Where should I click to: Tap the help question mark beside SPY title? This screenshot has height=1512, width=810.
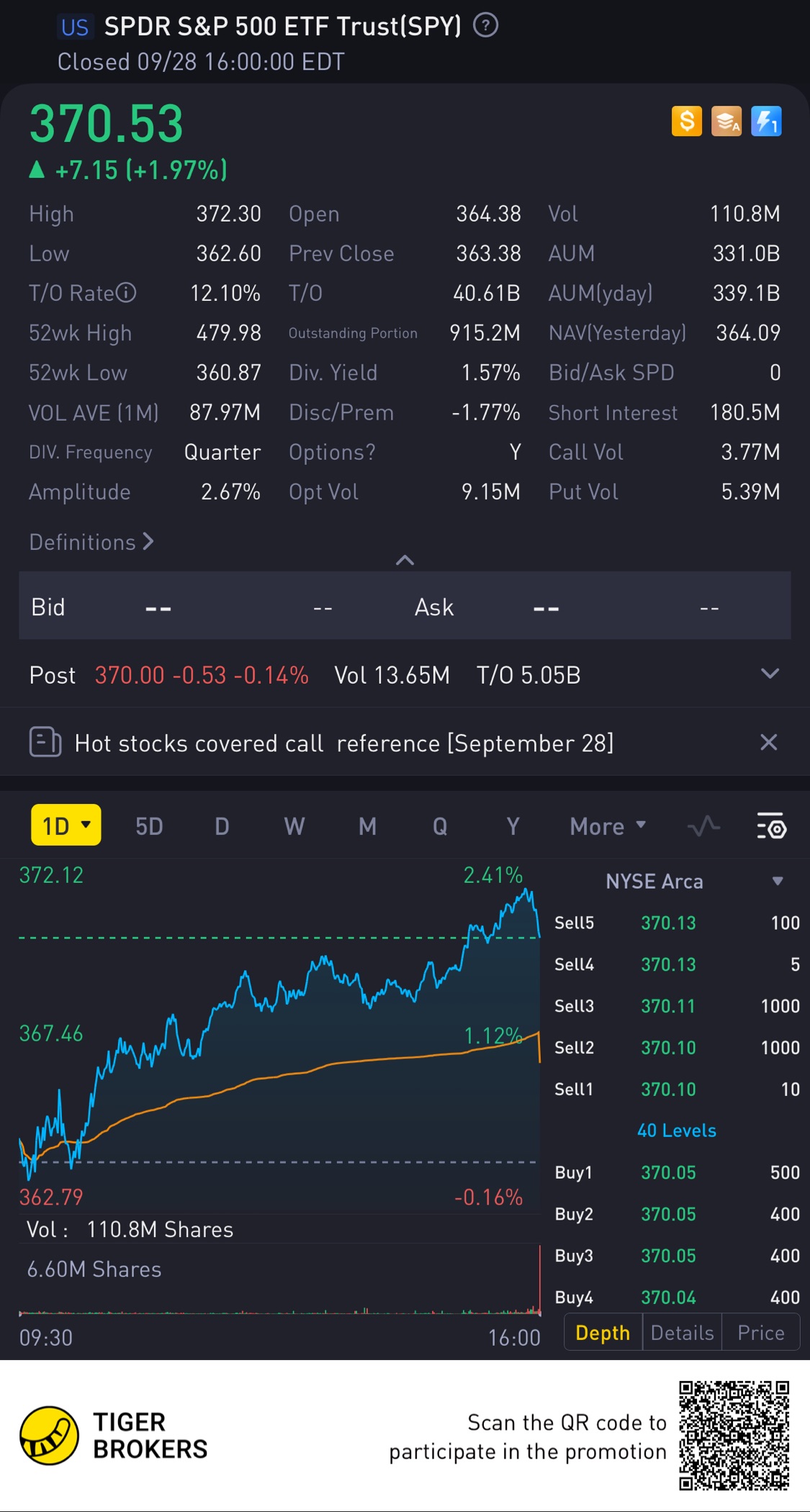pyautogui.click(x=485, y=26)
